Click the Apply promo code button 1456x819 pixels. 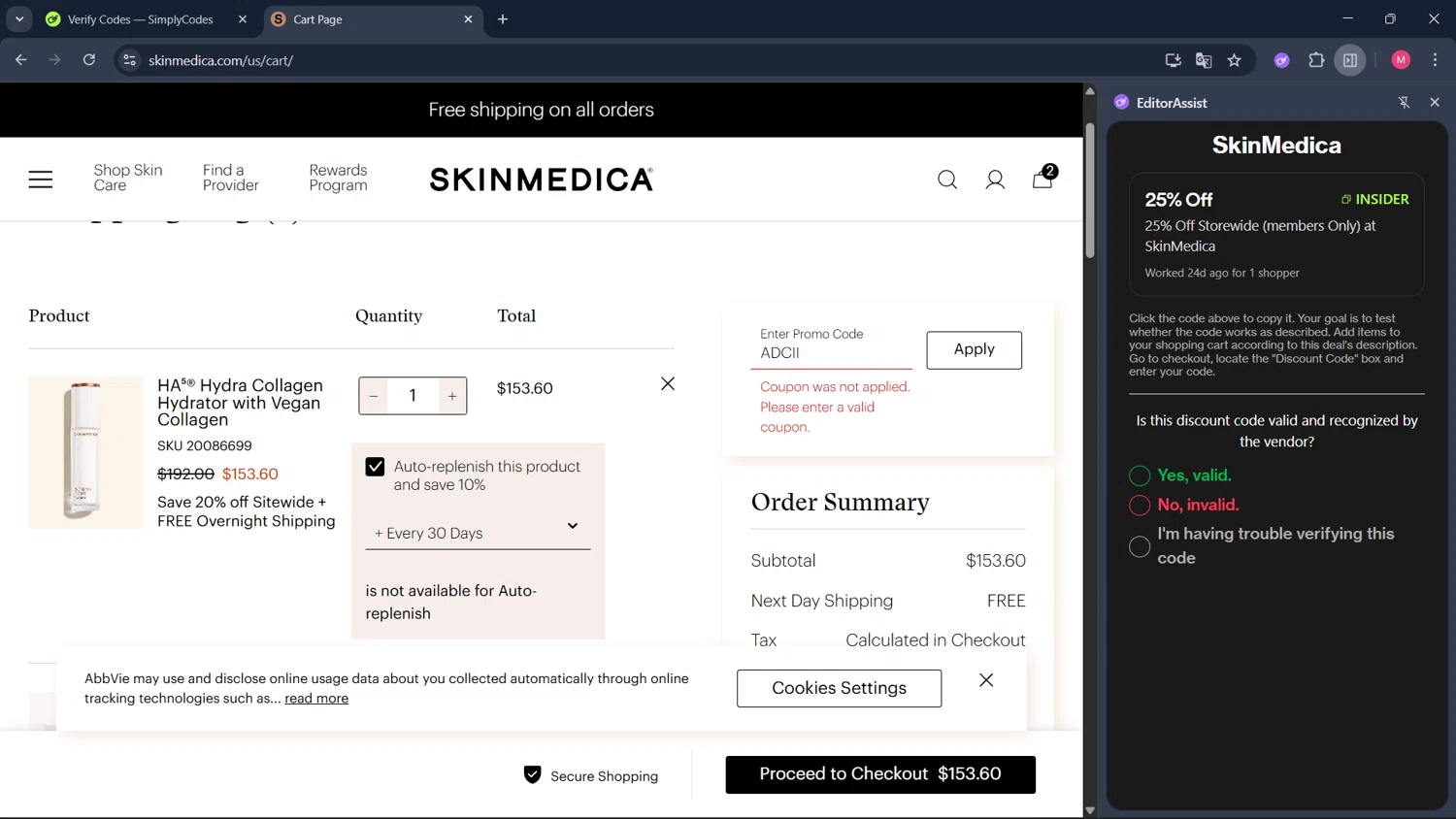[974, 350]
